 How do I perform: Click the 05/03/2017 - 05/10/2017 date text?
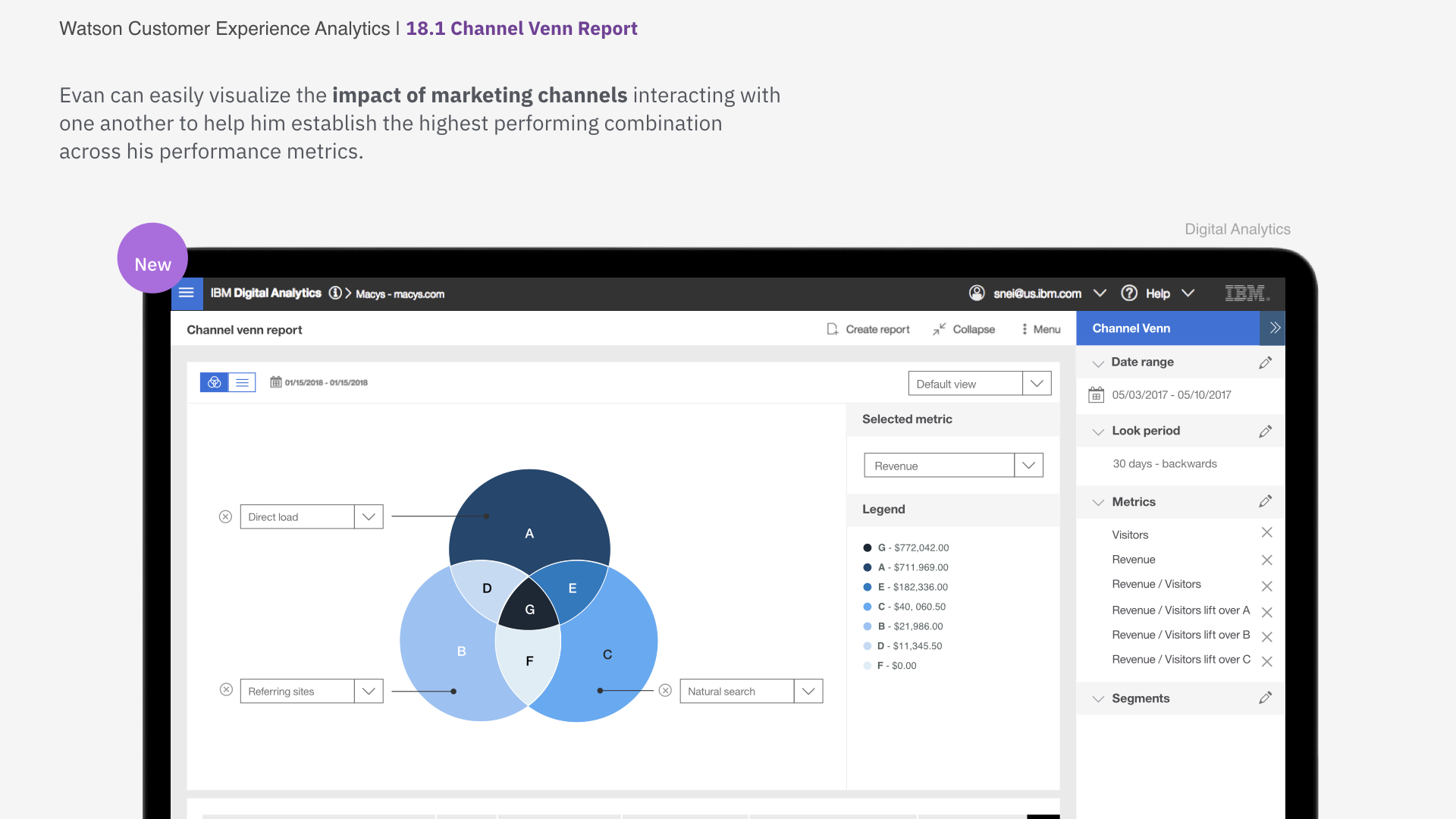(x=1171, y=395)
